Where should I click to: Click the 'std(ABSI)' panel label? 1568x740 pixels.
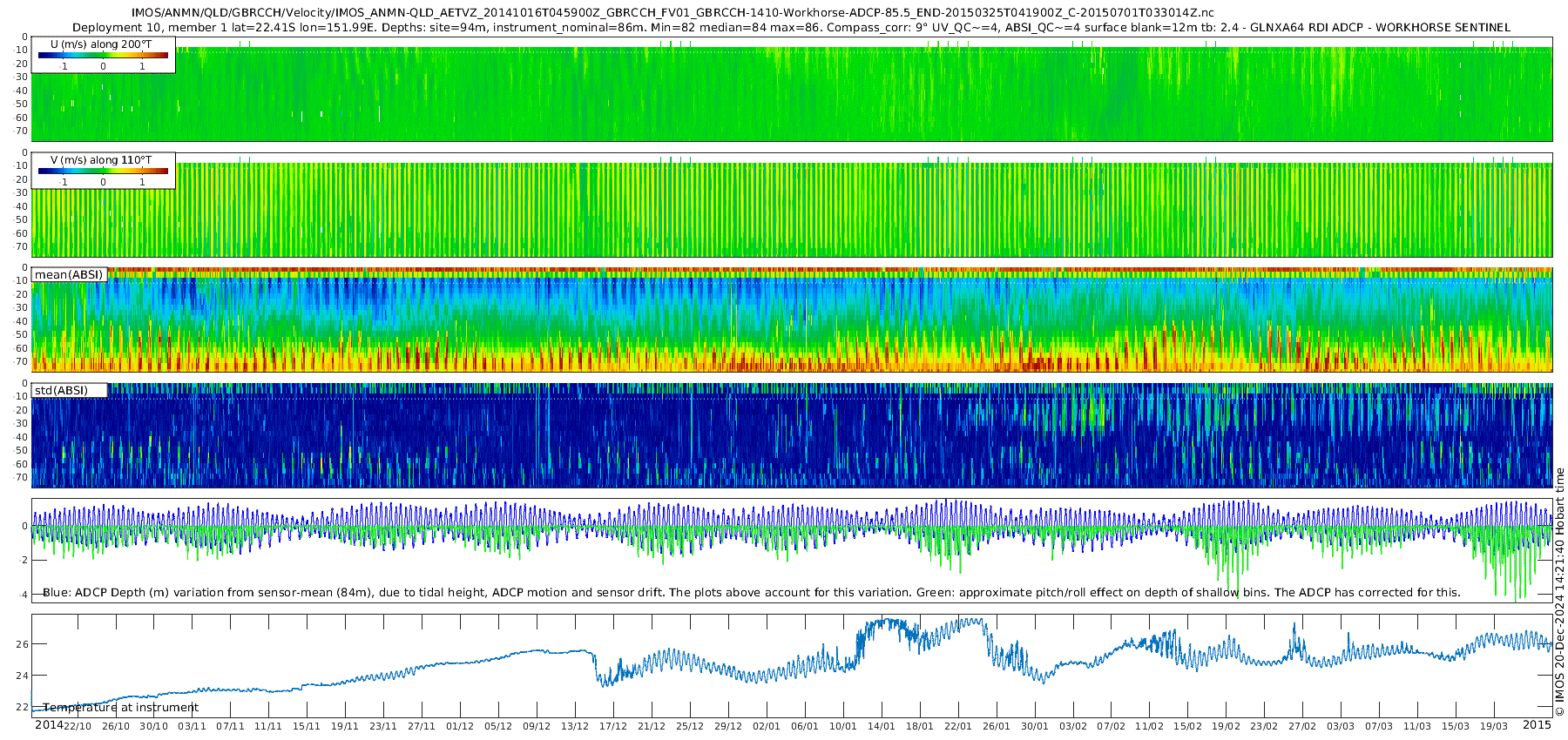61,390
